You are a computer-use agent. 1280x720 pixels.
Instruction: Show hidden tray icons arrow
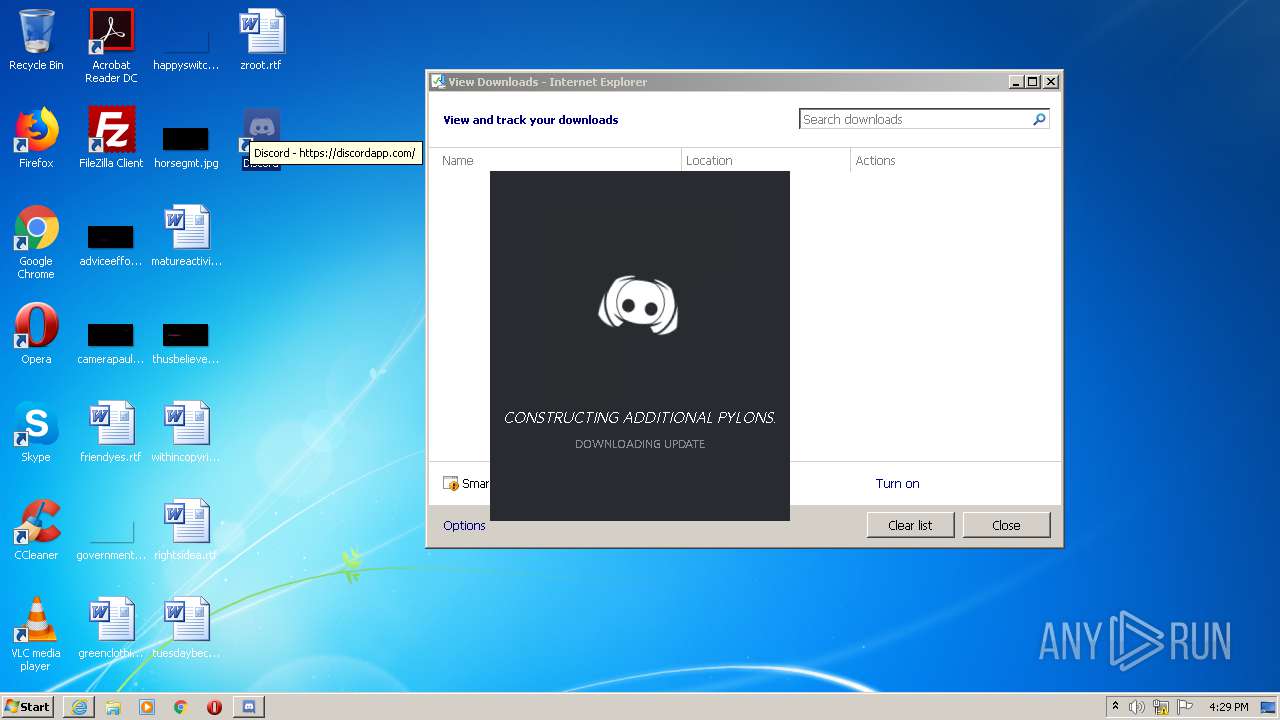click(x=1116, y=707)
